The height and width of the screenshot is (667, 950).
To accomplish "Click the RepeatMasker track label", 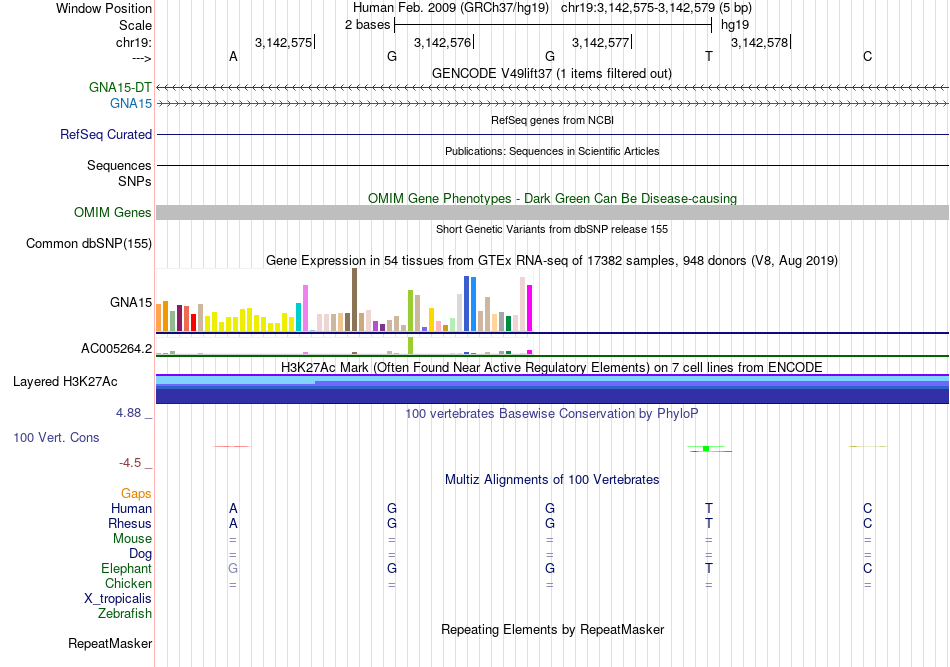I will point(110,643).
